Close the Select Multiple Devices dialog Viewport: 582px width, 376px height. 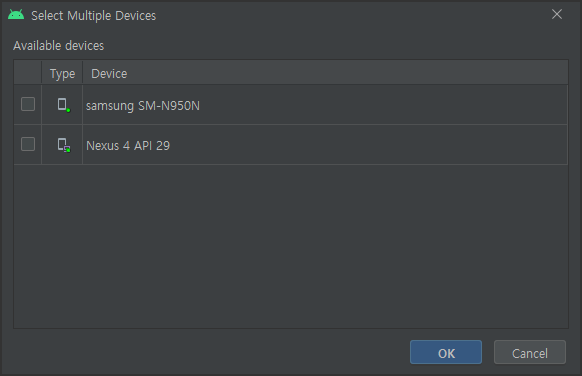[557, 14]
